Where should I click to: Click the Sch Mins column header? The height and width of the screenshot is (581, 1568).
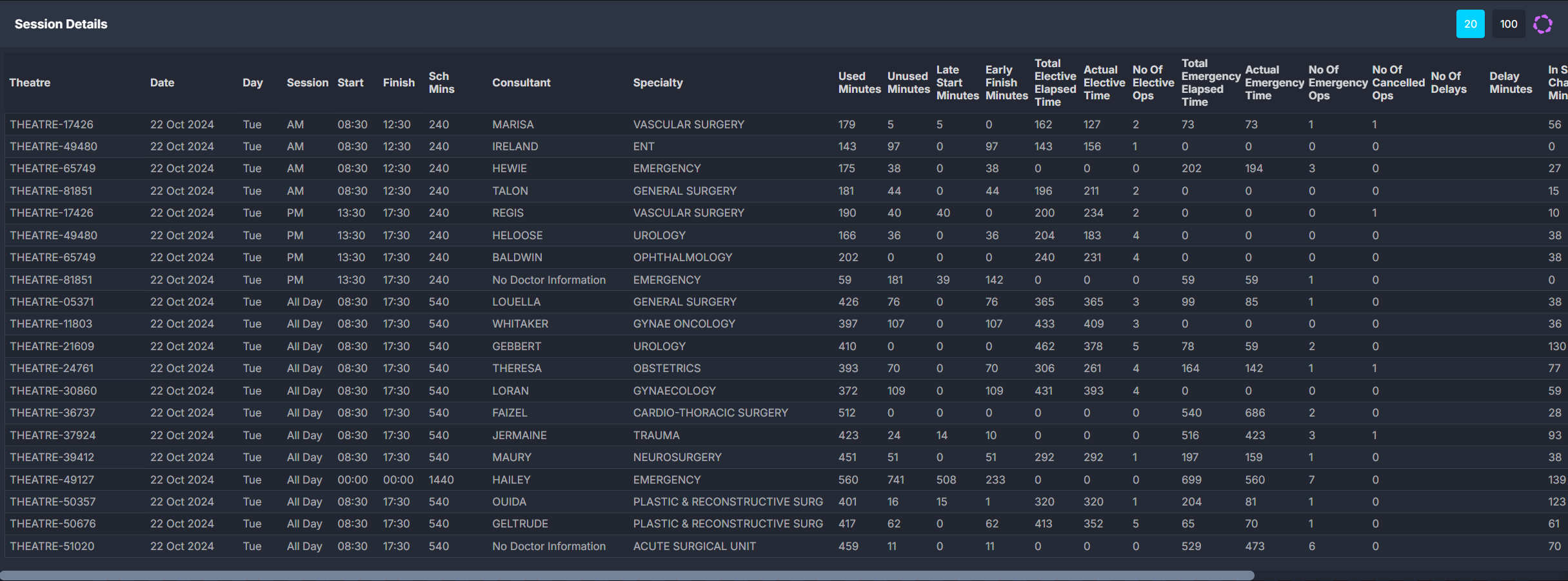tap(441, 83)
